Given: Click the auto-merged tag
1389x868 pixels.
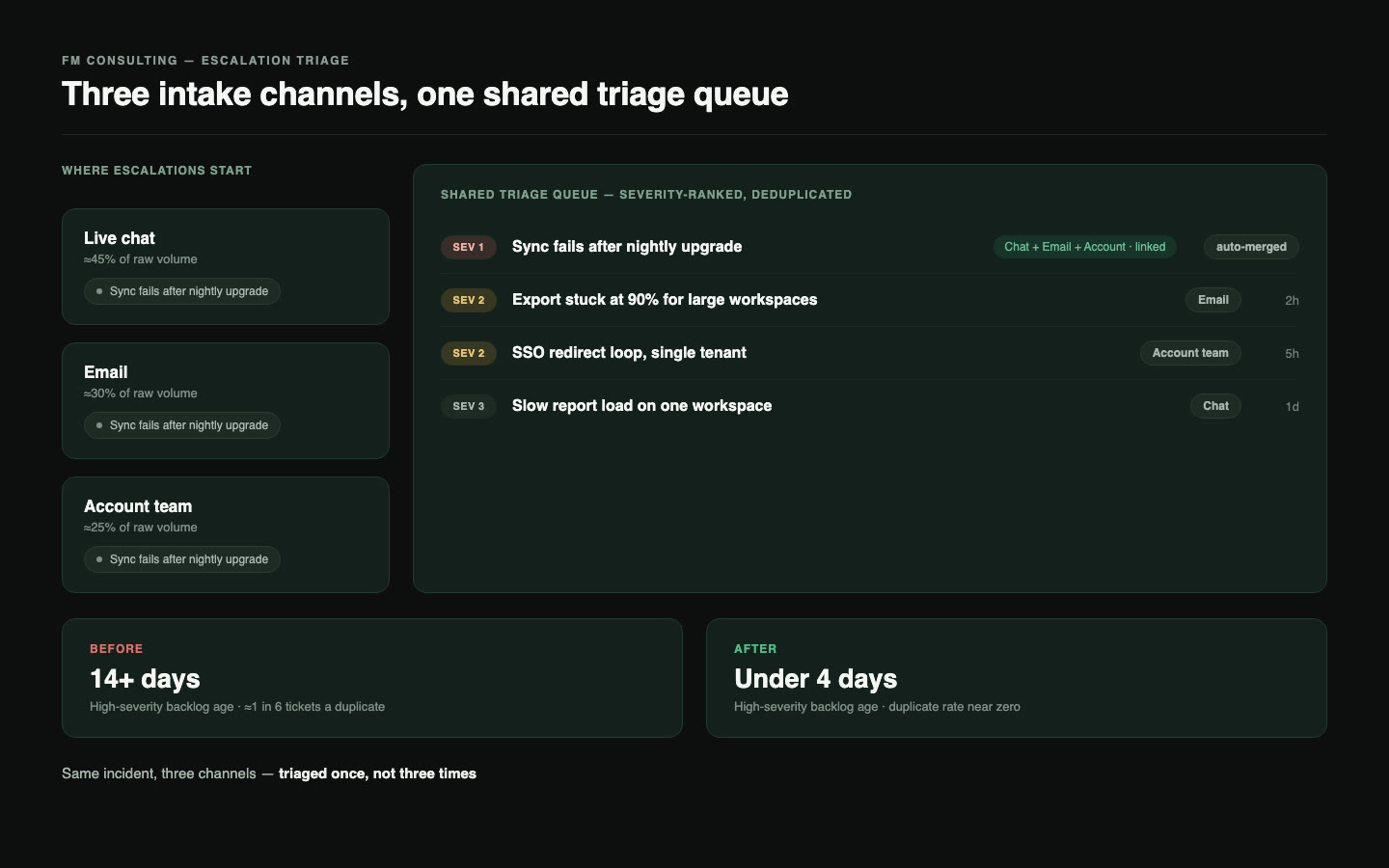Looking at the screenshot, I should point(1251,247).
